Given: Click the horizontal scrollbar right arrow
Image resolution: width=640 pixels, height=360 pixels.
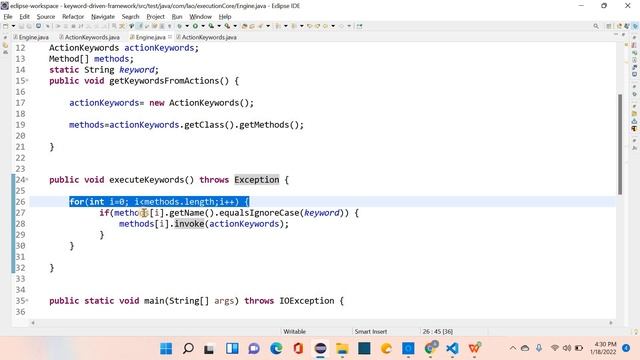Looking at the screenshot, I should (x=611, y=323).
